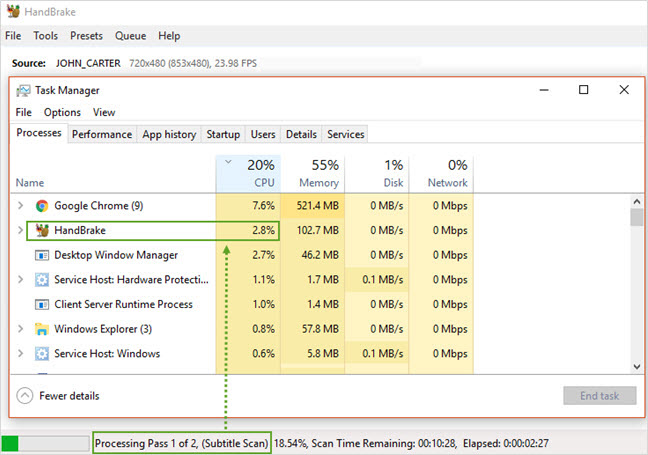
Task: Expand Service Host: Windows group
Action: coord(20,353)
